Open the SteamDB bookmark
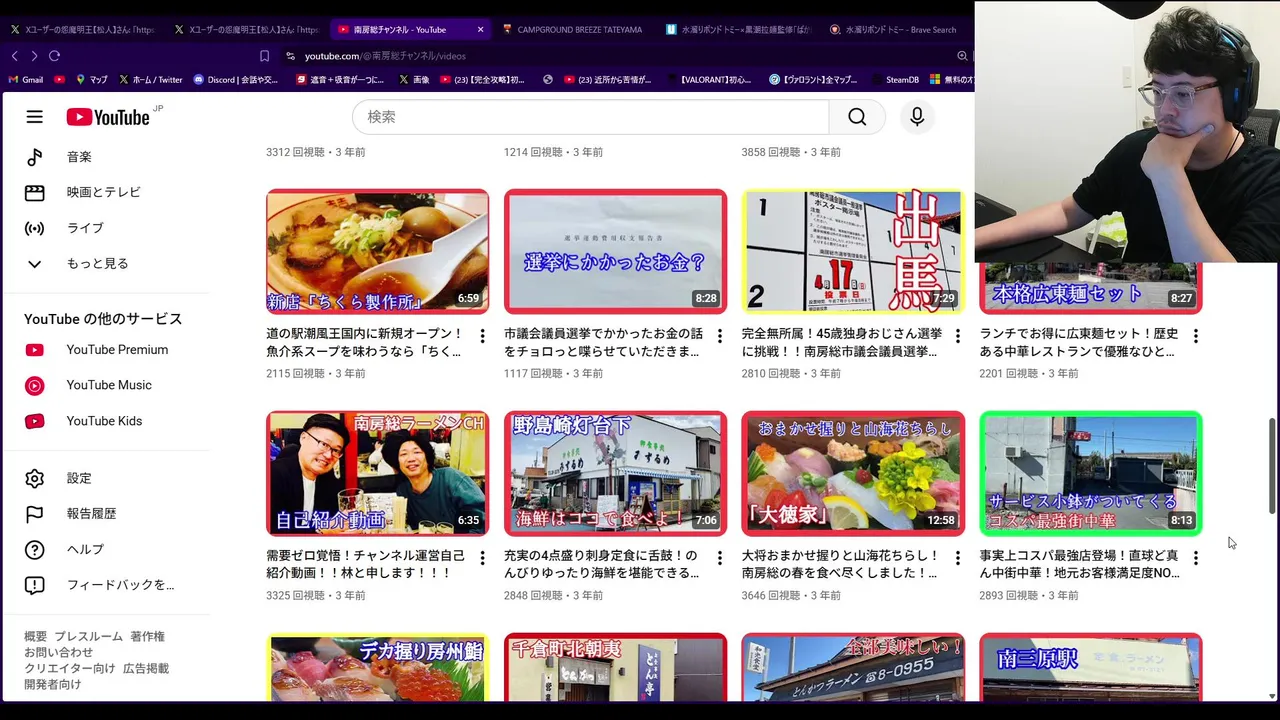The height and width of the screenshot is (720, 1280). point(895,79)
